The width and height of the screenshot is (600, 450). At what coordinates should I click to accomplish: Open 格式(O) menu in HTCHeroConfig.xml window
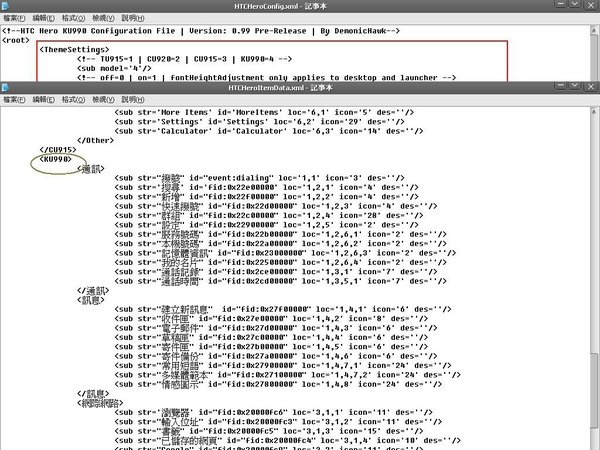pos(73,18)
